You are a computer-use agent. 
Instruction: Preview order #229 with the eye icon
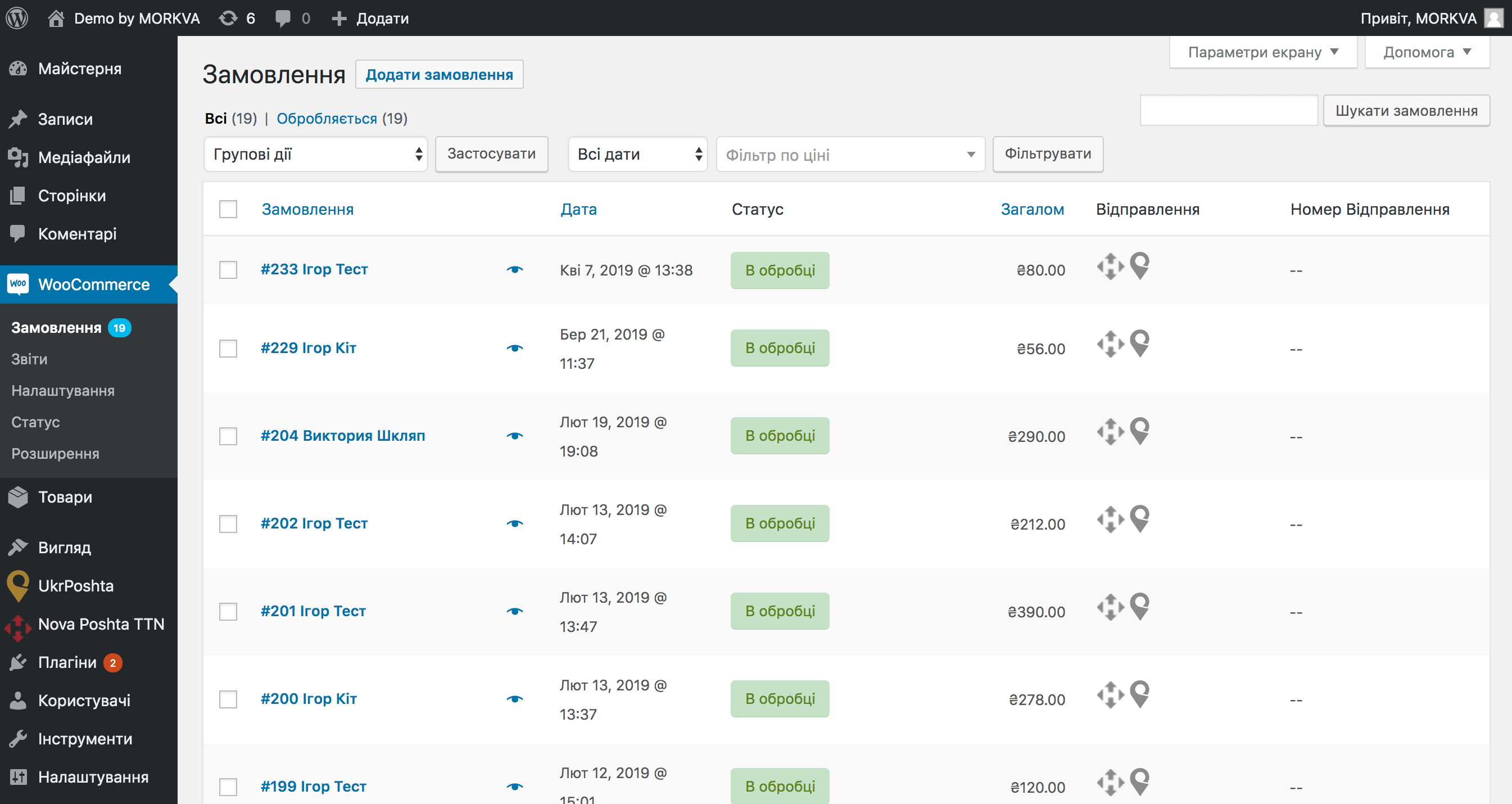click(x=515, y=348)
